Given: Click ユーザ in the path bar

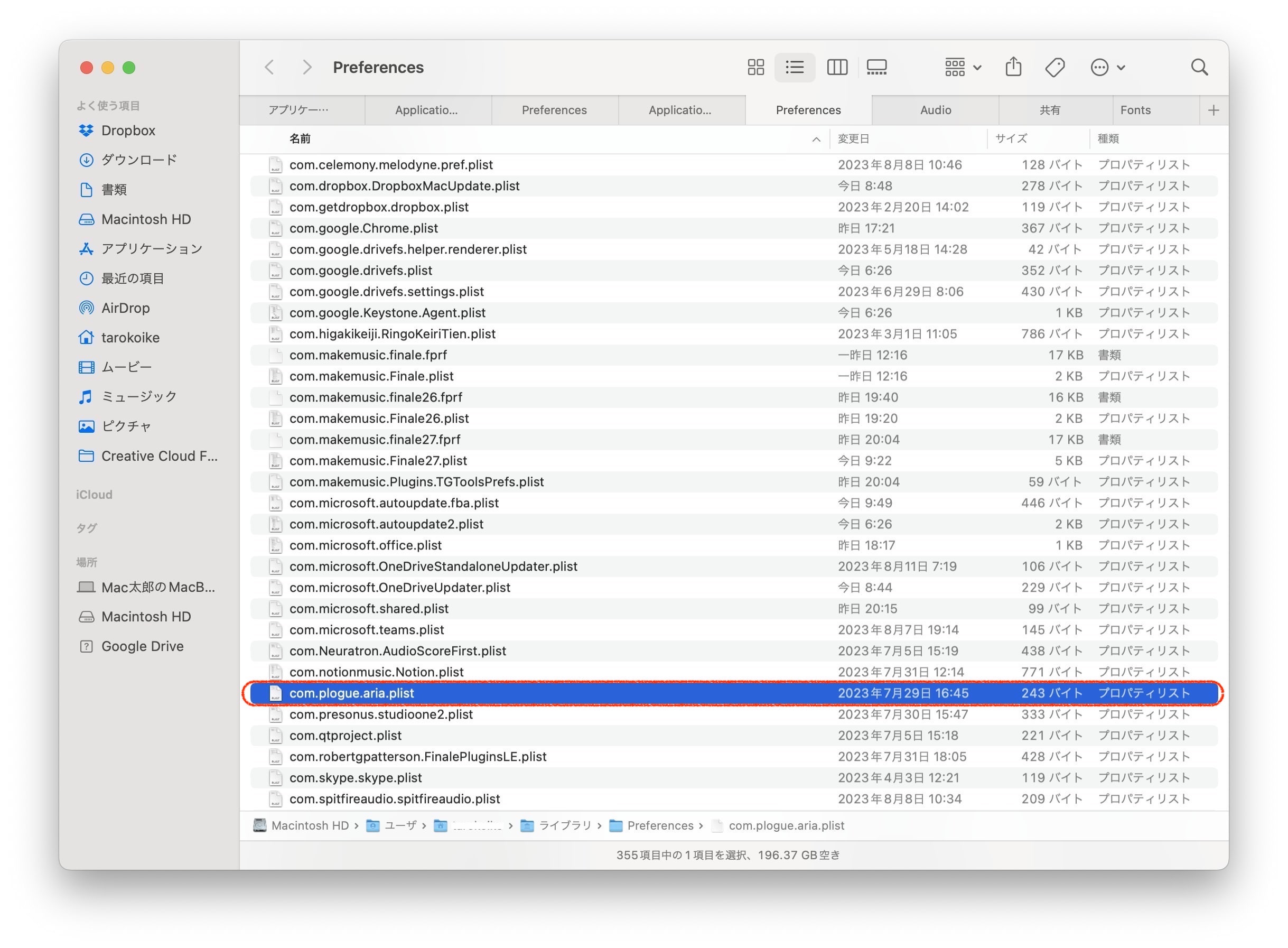Looking at the screenshot, I should (391, 826).
